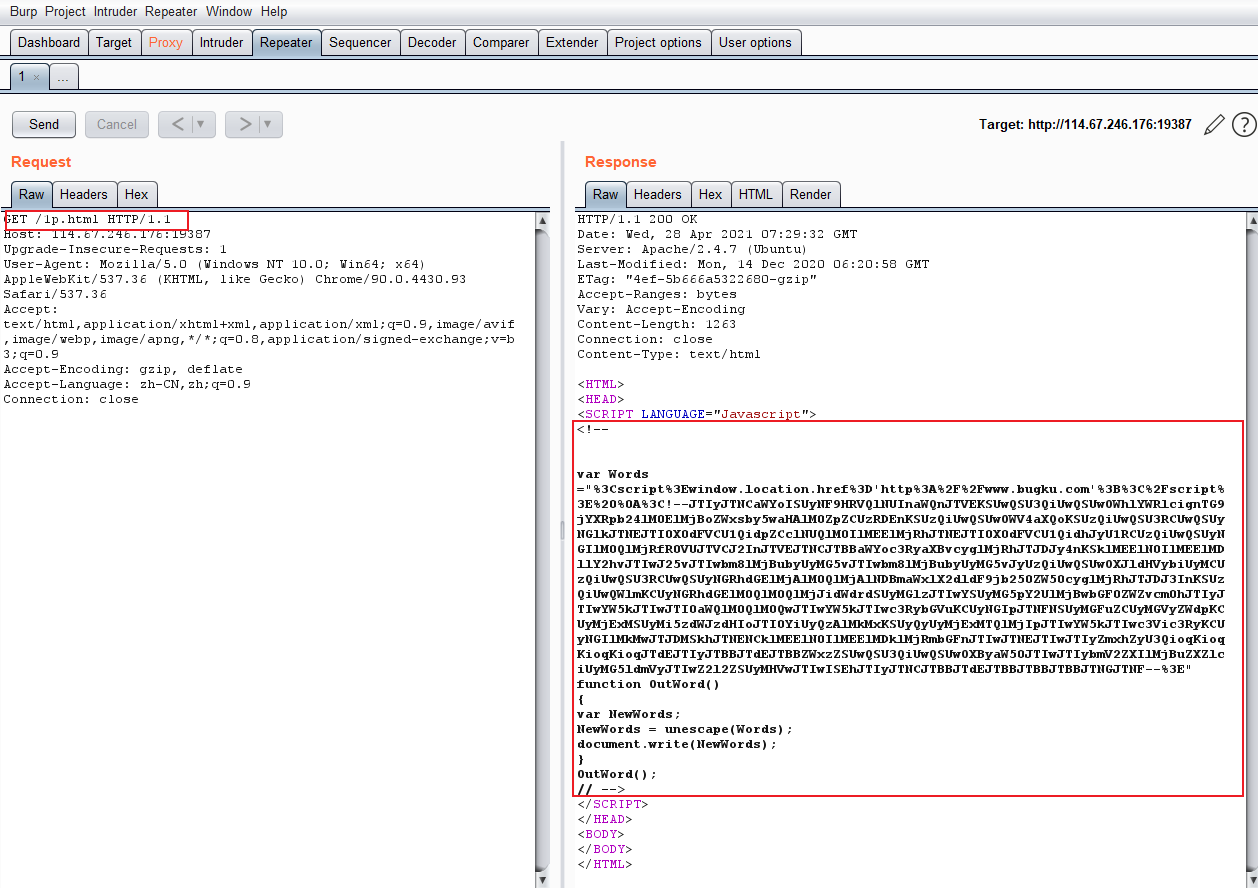1258x888 pixels.
Task: Go back with the < history button
Action: pyautogui.click(x=177, y=124)
